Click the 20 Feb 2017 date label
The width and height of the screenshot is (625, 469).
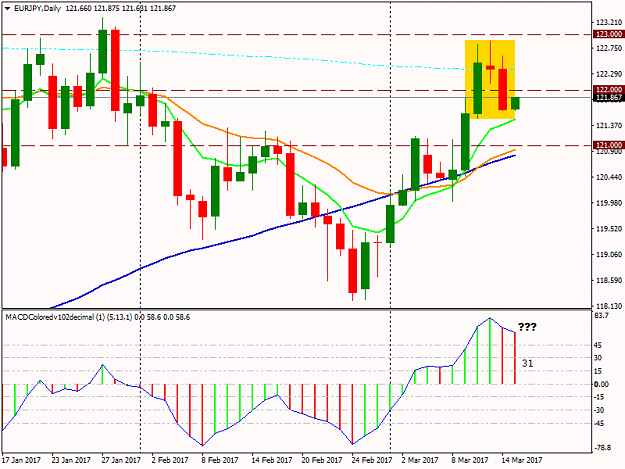pos(322,460)
